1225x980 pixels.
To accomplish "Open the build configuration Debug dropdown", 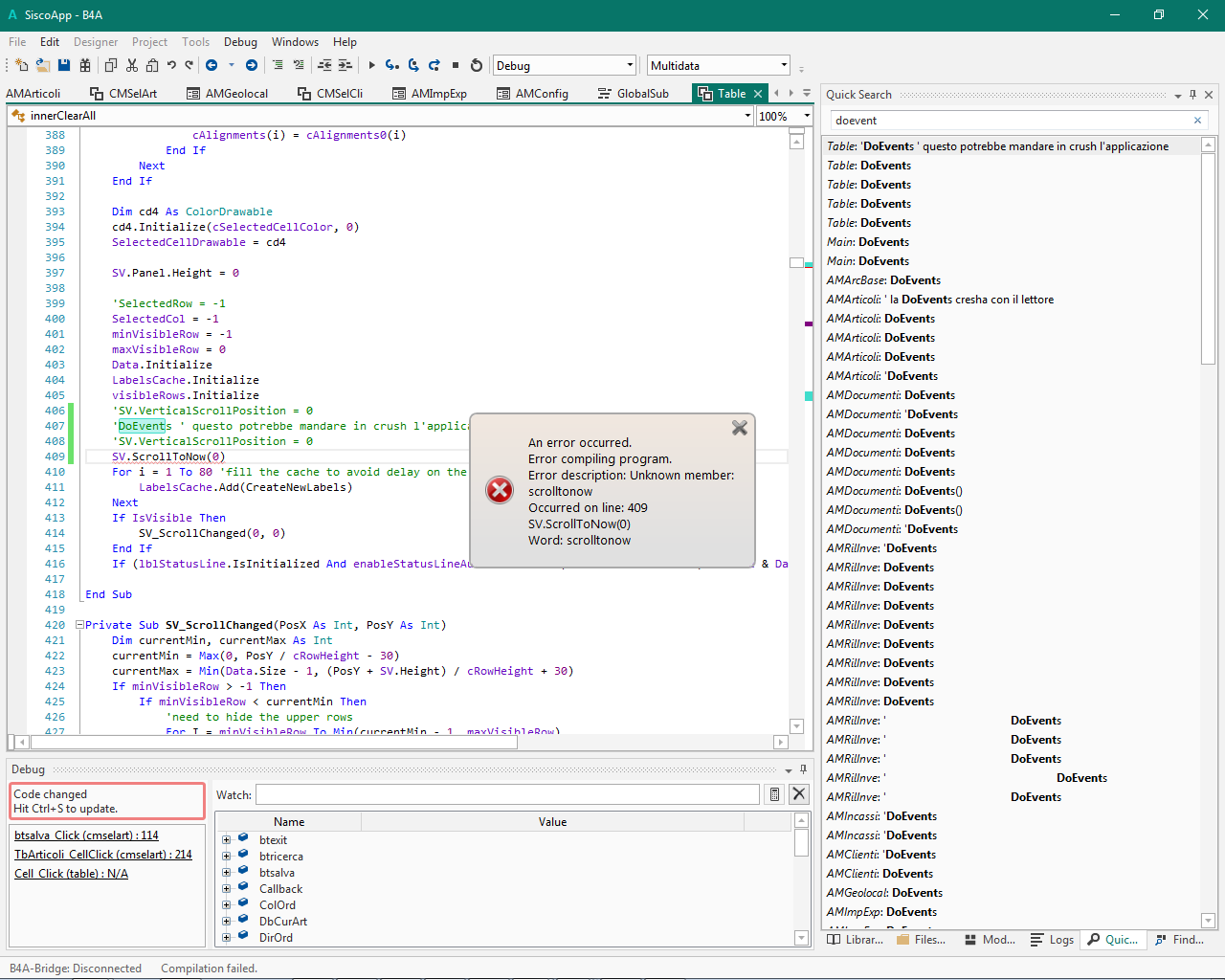I will click(x=630, y=65).
